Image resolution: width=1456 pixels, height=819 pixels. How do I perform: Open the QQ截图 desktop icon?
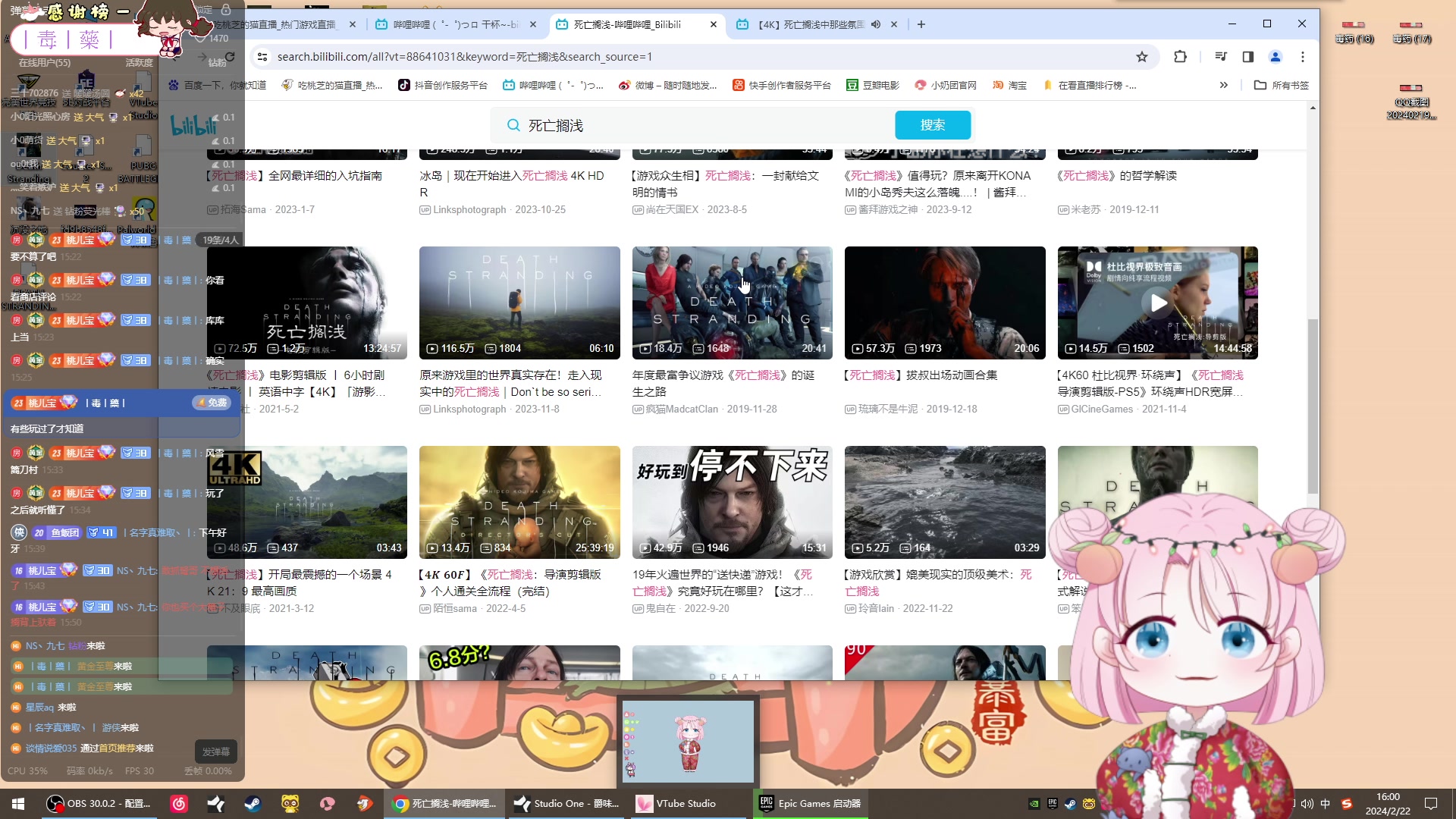(1410, 101)
